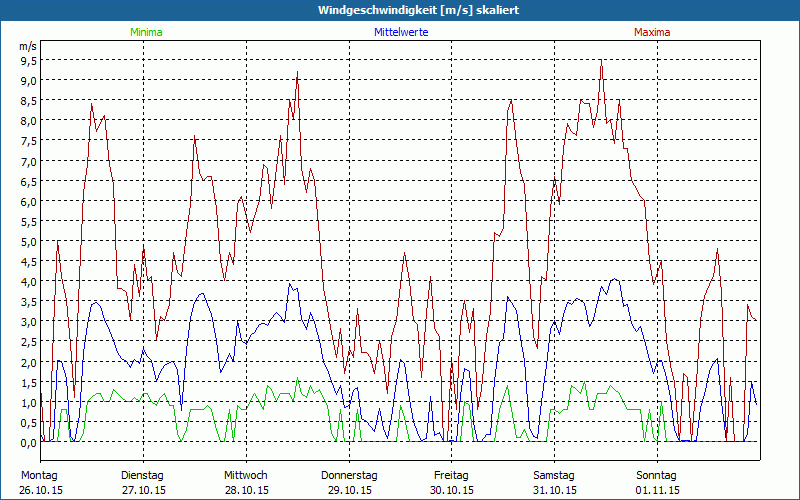Click the Montag day label
Screen dimensions: 800x500
[39, 475]
